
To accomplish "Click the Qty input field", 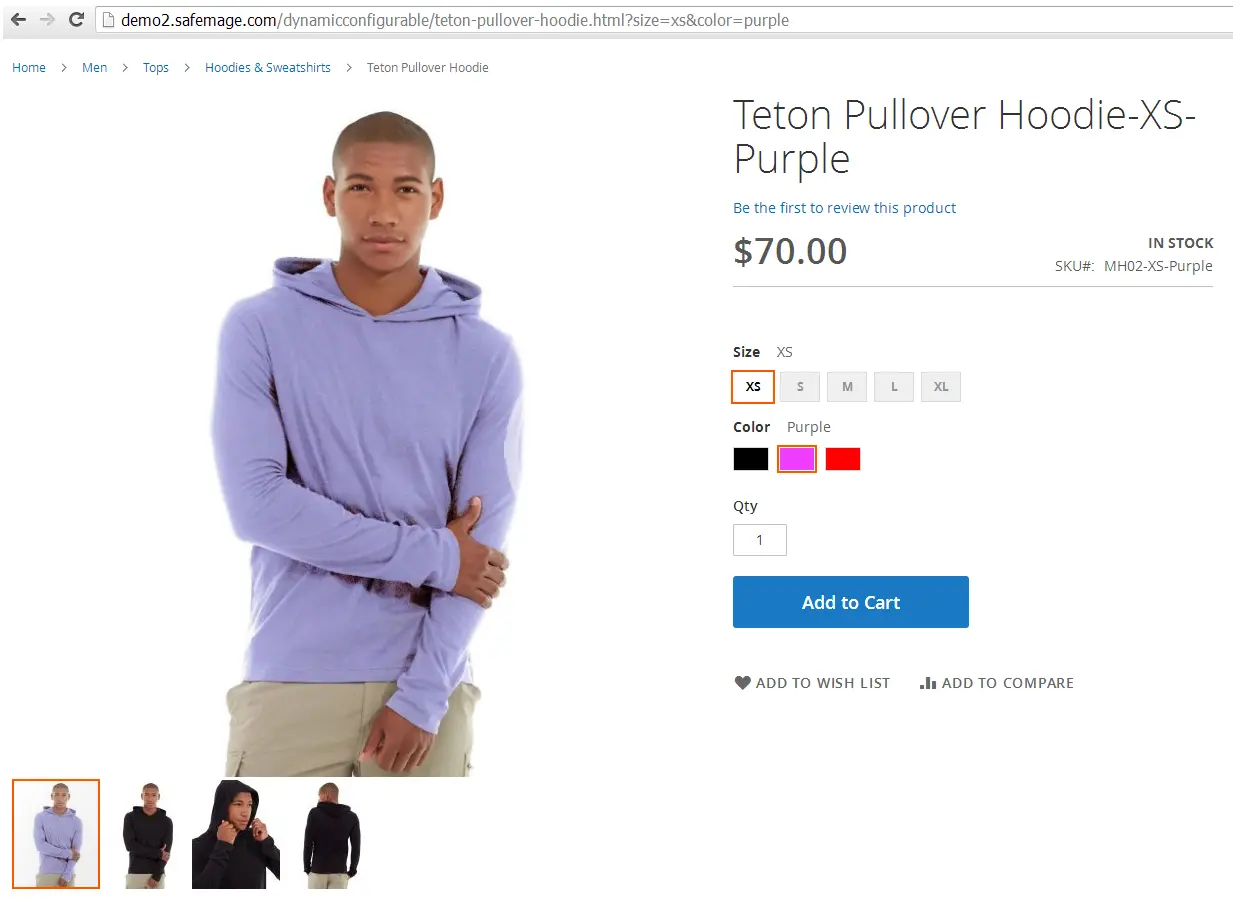I will 760,540.
